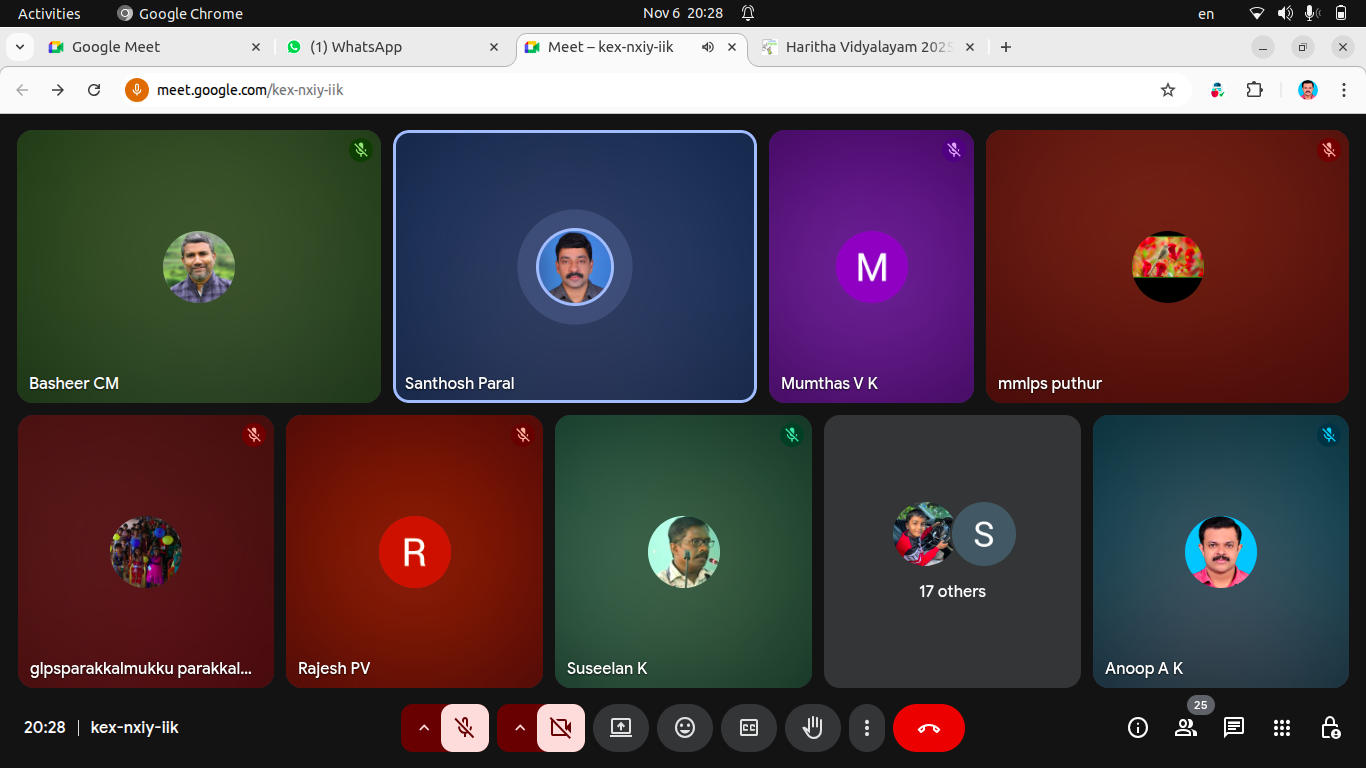This screenshot has height=768, width=1366.
Task: Expand audio settings arrow
Action: pyautogui.click(x=423, y=728)
